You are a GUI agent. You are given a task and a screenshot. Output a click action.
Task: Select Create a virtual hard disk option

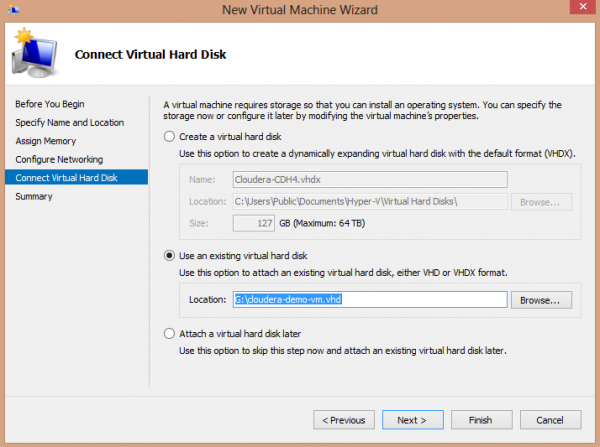pyautogui.click(x=169, y=137)
